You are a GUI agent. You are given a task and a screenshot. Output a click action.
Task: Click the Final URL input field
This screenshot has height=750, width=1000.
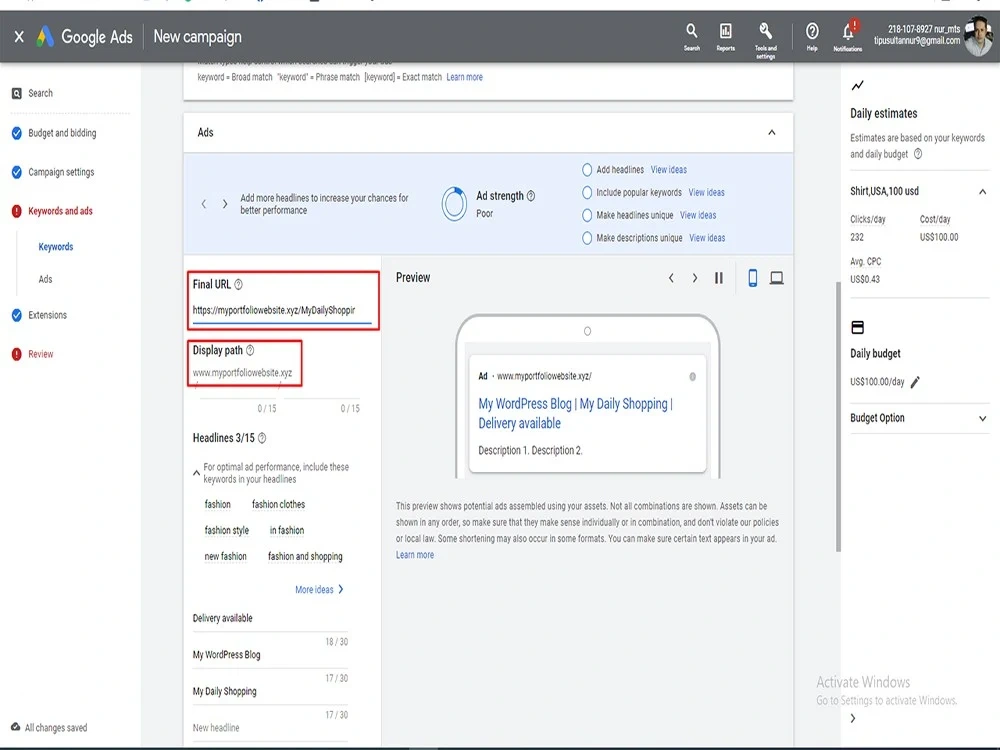tap(282, 311)
